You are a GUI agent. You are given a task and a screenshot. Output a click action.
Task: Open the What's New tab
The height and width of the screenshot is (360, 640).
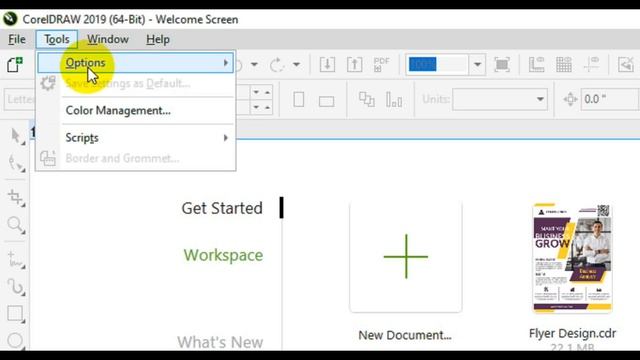(220, 342)
